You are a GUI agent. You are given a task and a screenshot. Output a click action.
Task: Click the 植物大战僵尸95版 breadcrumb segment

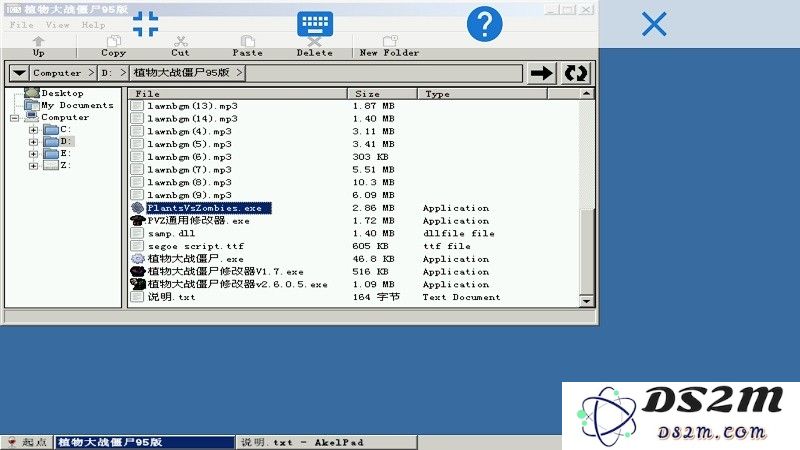181,73
